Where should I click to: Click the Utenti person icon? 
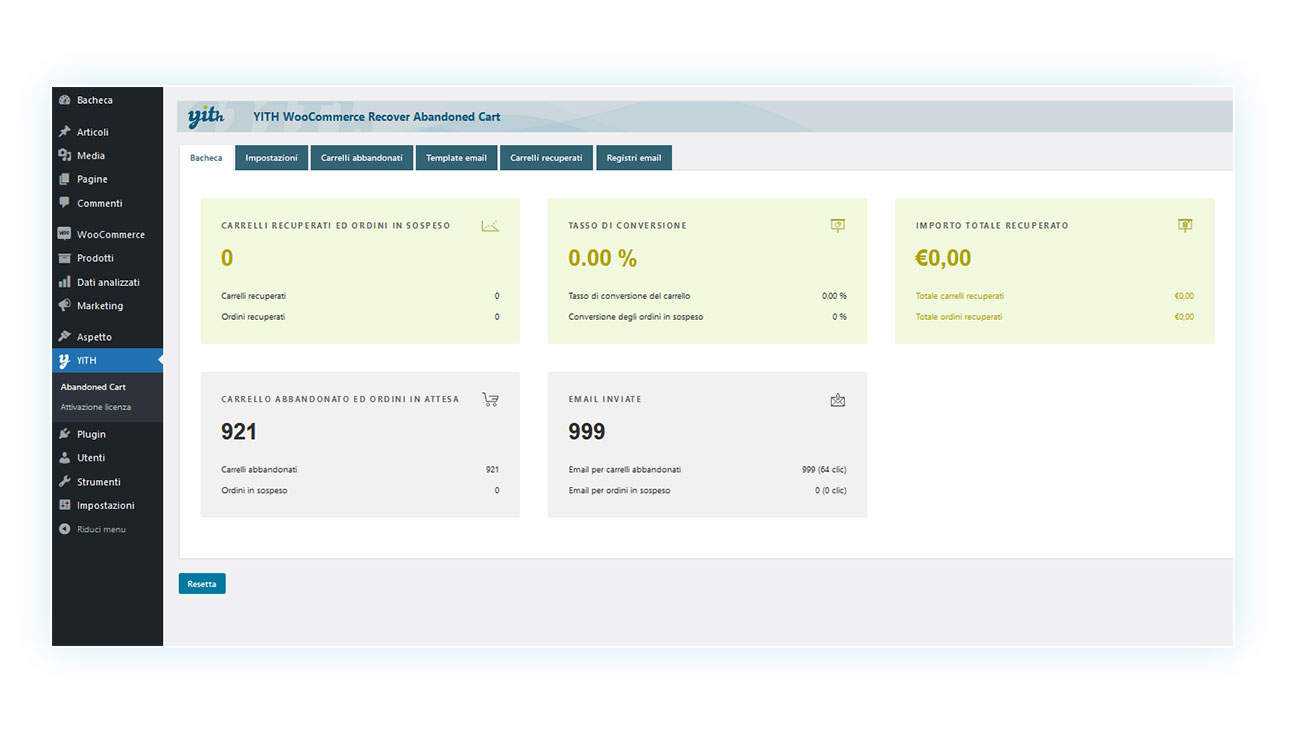[x=65, y=458]
